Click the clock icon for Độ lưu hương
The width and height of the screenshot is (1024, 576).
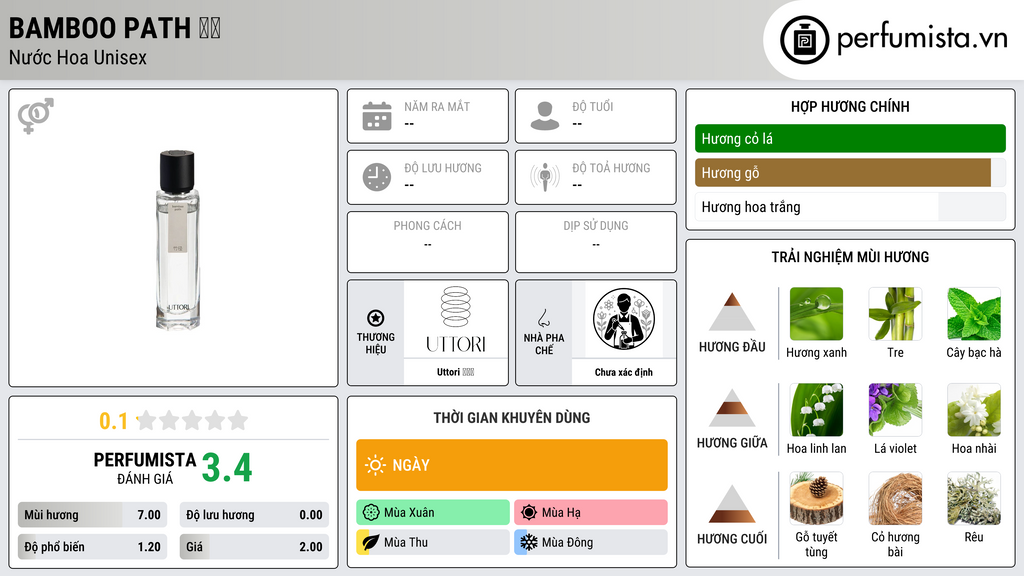[377, 177]
